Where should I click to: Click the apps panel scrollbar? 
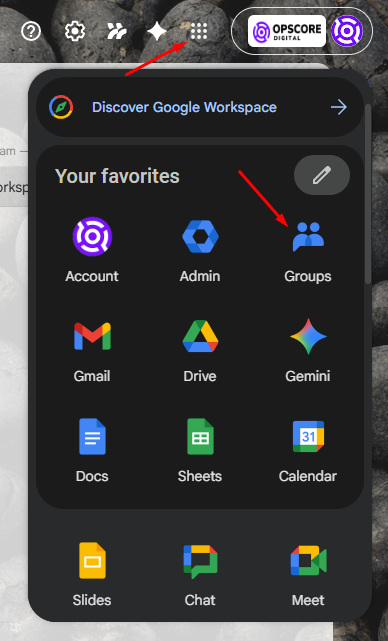click(x=368, y=194)
